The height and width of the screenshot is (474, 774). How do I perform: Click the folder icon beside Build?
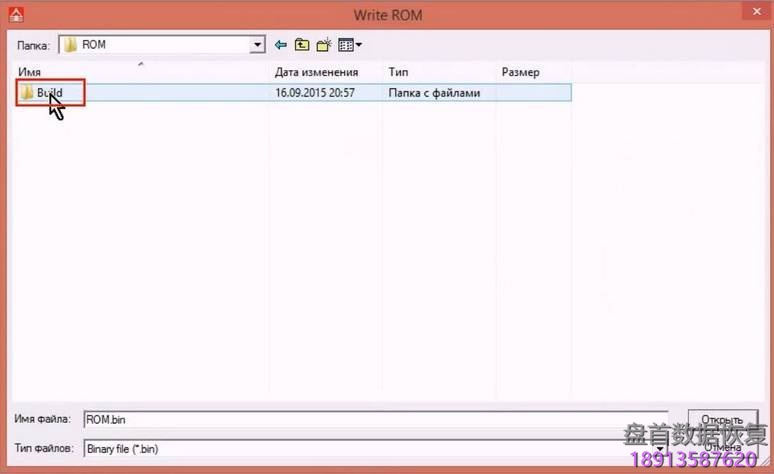(x=27, y=92)
